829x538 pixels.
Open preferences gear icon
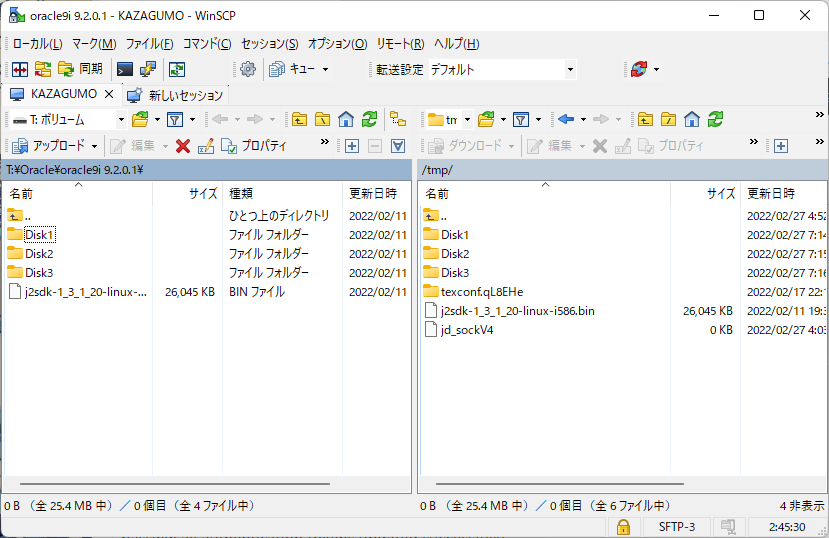(247, 69)
